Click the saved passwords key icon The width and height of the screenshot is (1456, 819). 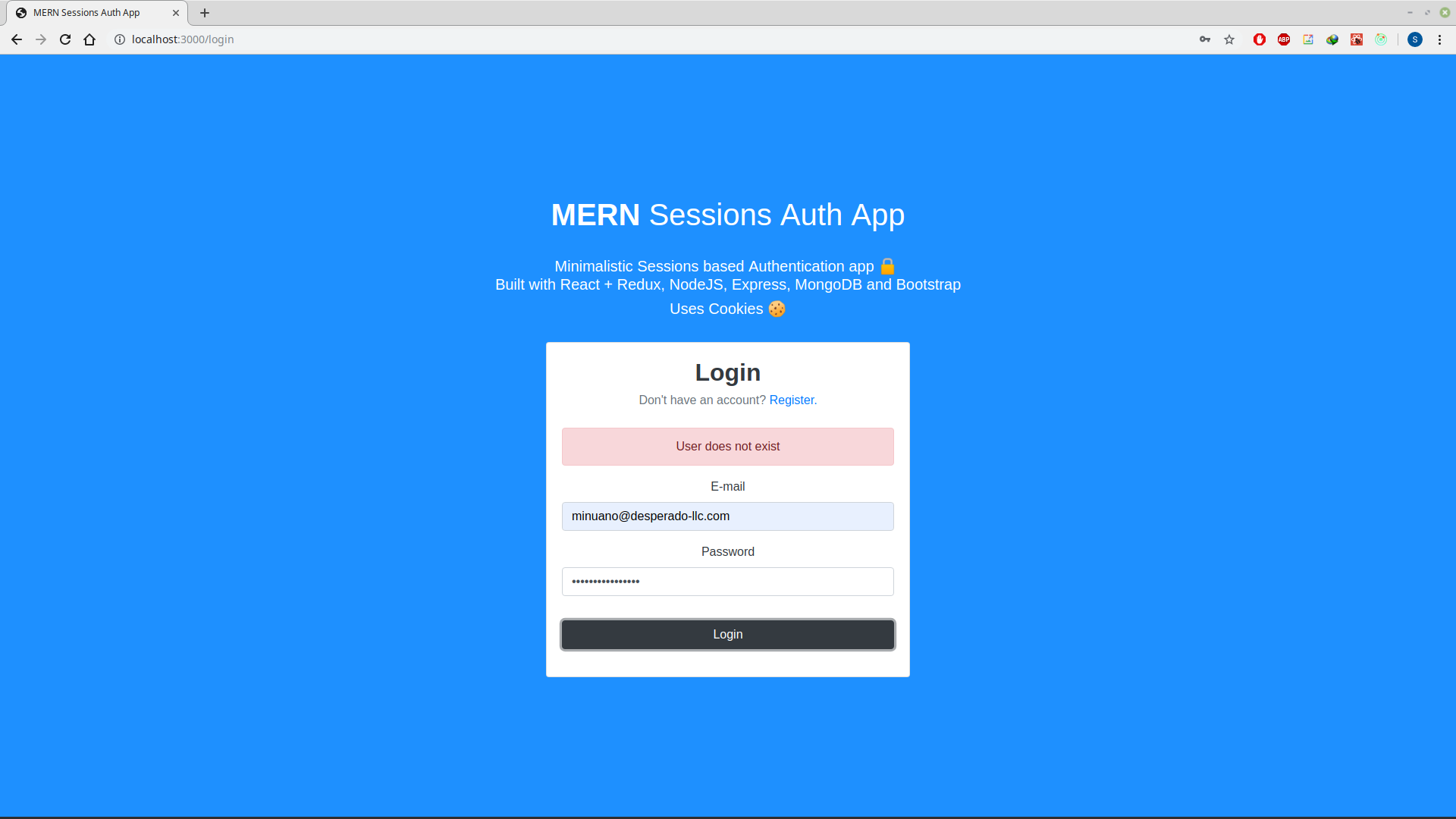click(1204, 39)
